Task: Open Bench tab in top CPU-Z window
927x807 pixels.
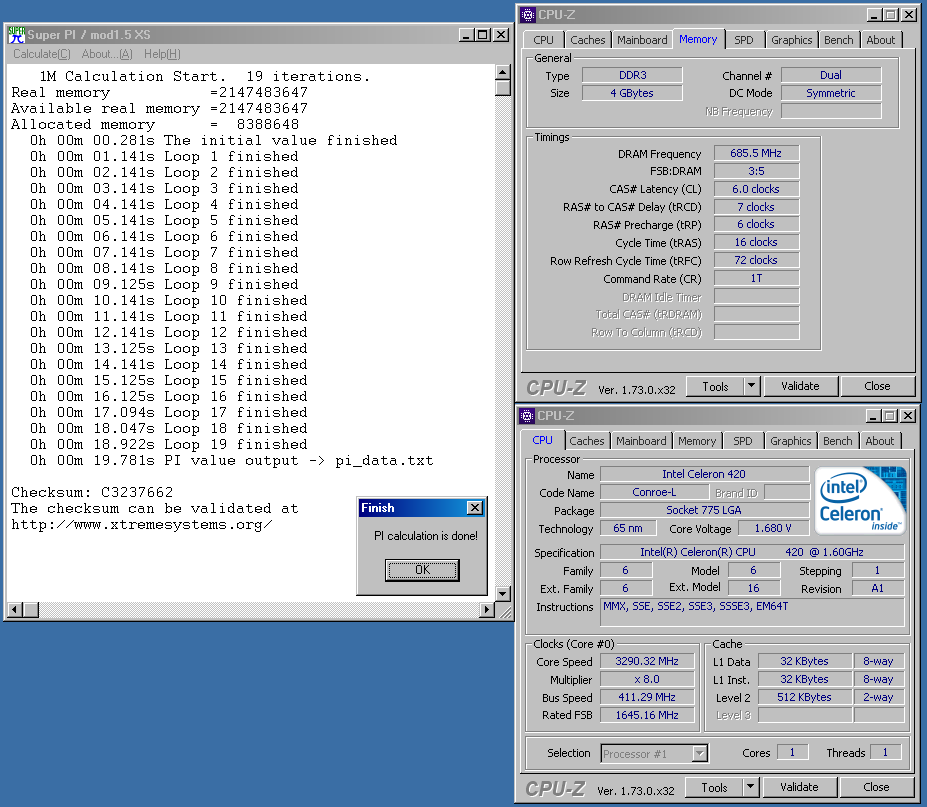Action: click(x=838, y=40)
